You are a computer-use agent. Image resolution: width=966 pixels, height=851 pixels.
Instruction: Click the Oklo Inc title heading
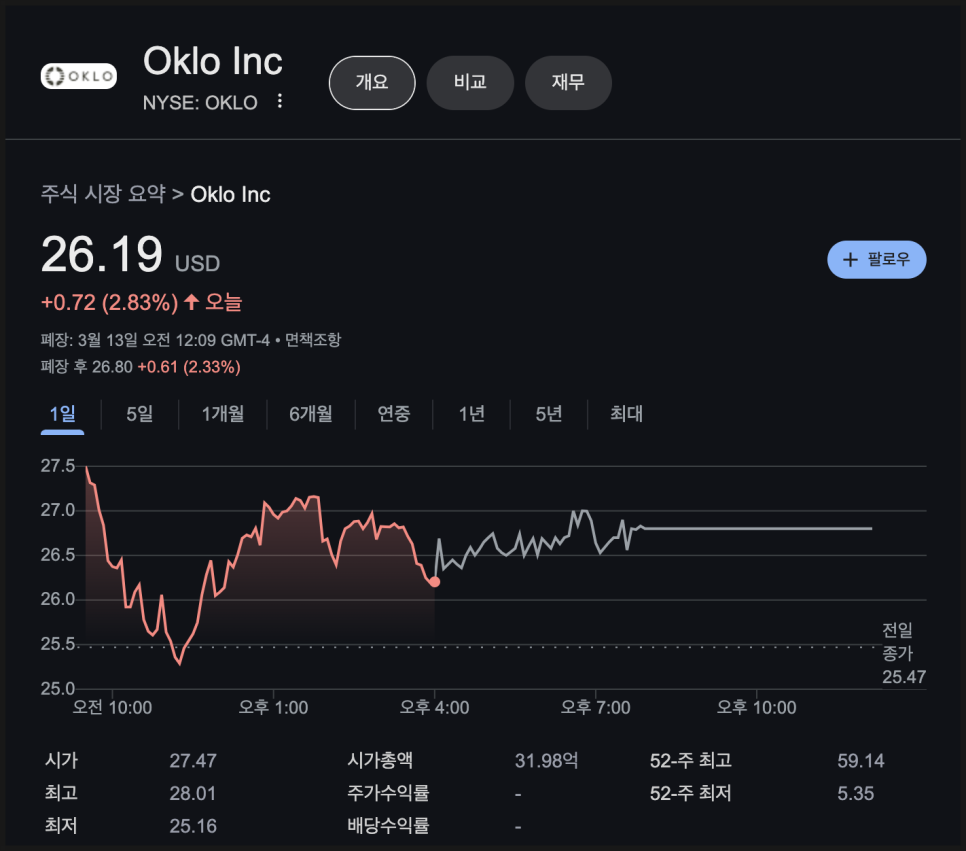coord(213,61)
